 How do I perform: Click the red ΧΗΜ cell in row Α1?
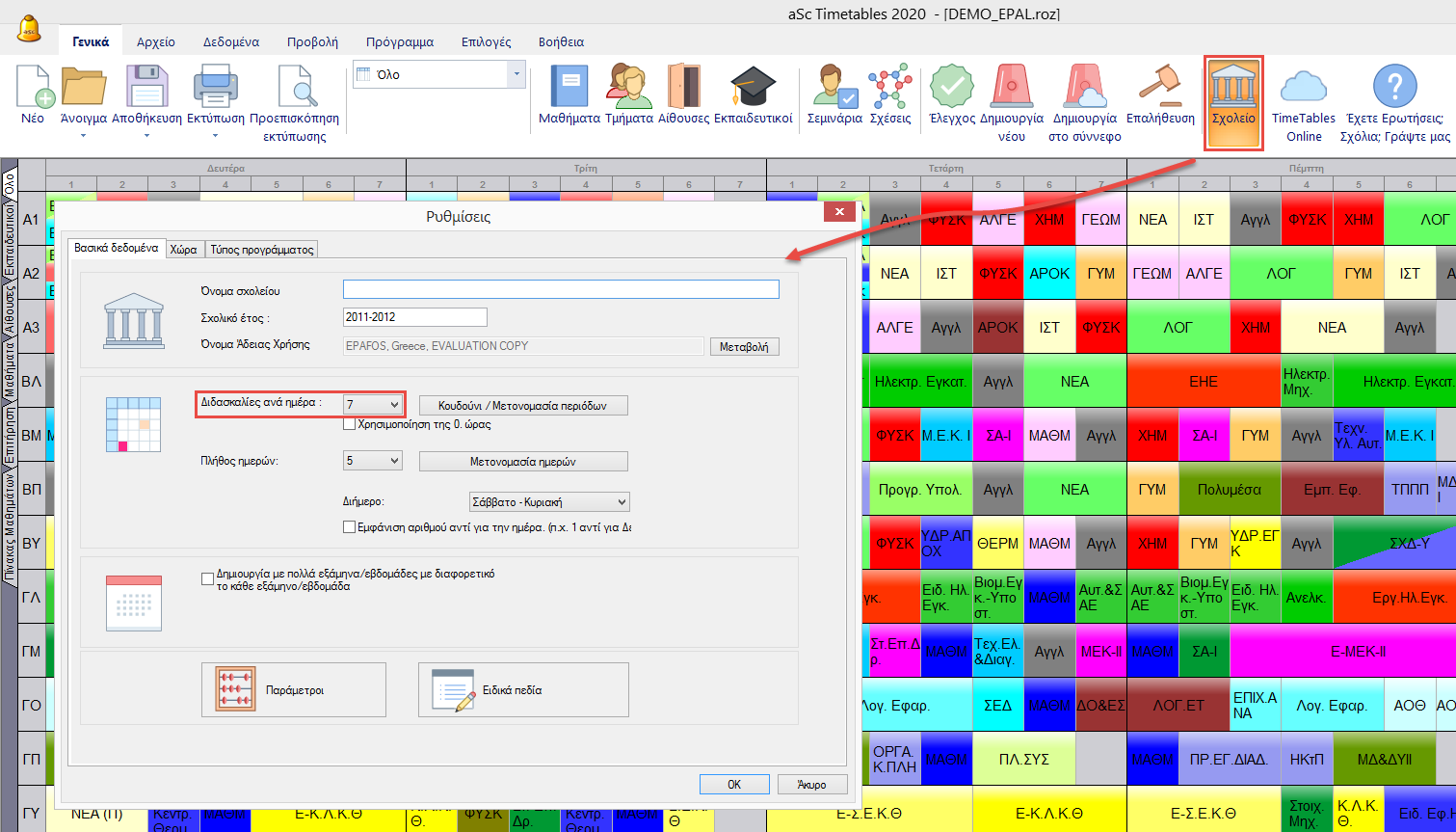(1049, 220)
